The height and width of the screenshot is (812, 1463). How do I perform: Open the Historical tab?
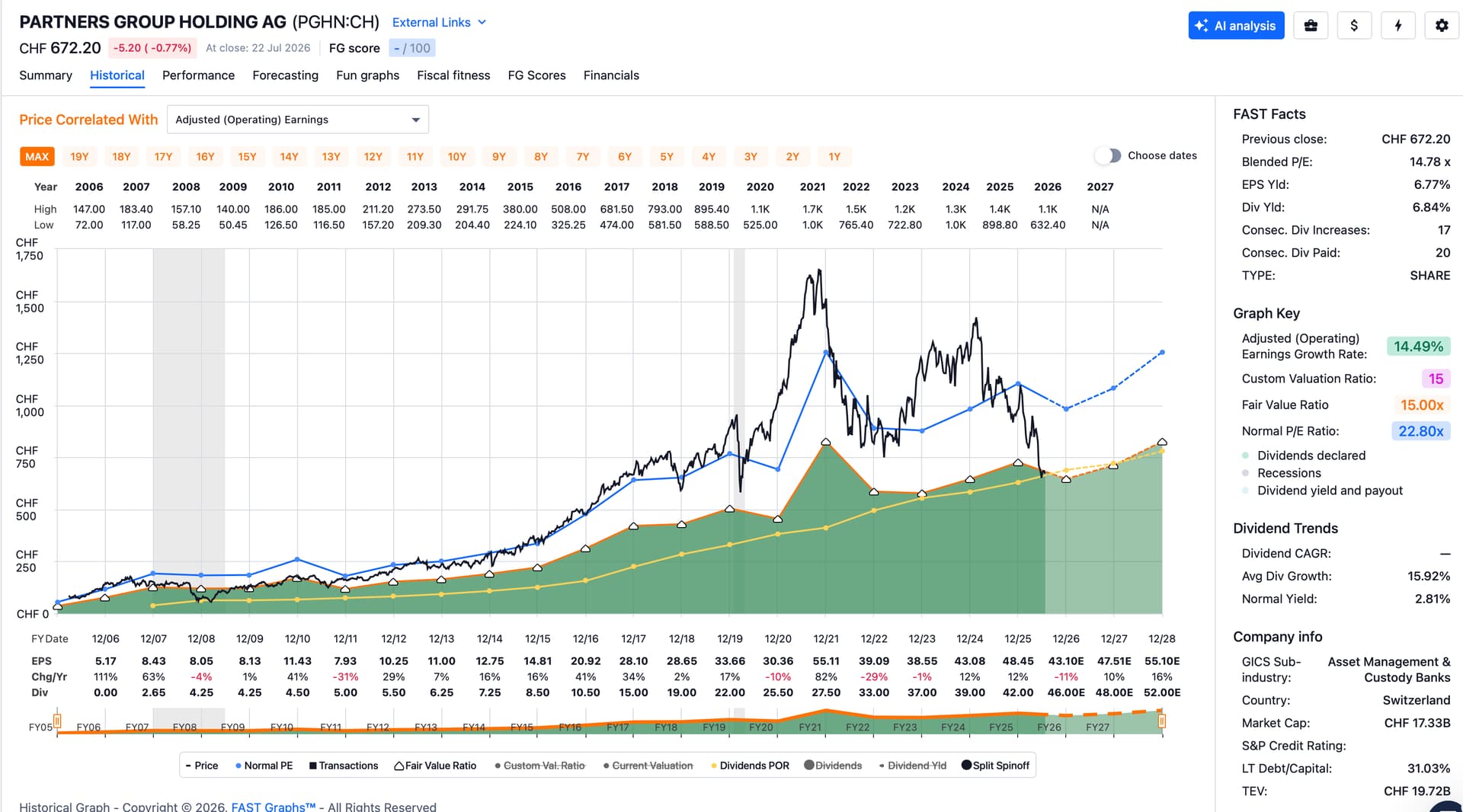[x=117, y=75]
